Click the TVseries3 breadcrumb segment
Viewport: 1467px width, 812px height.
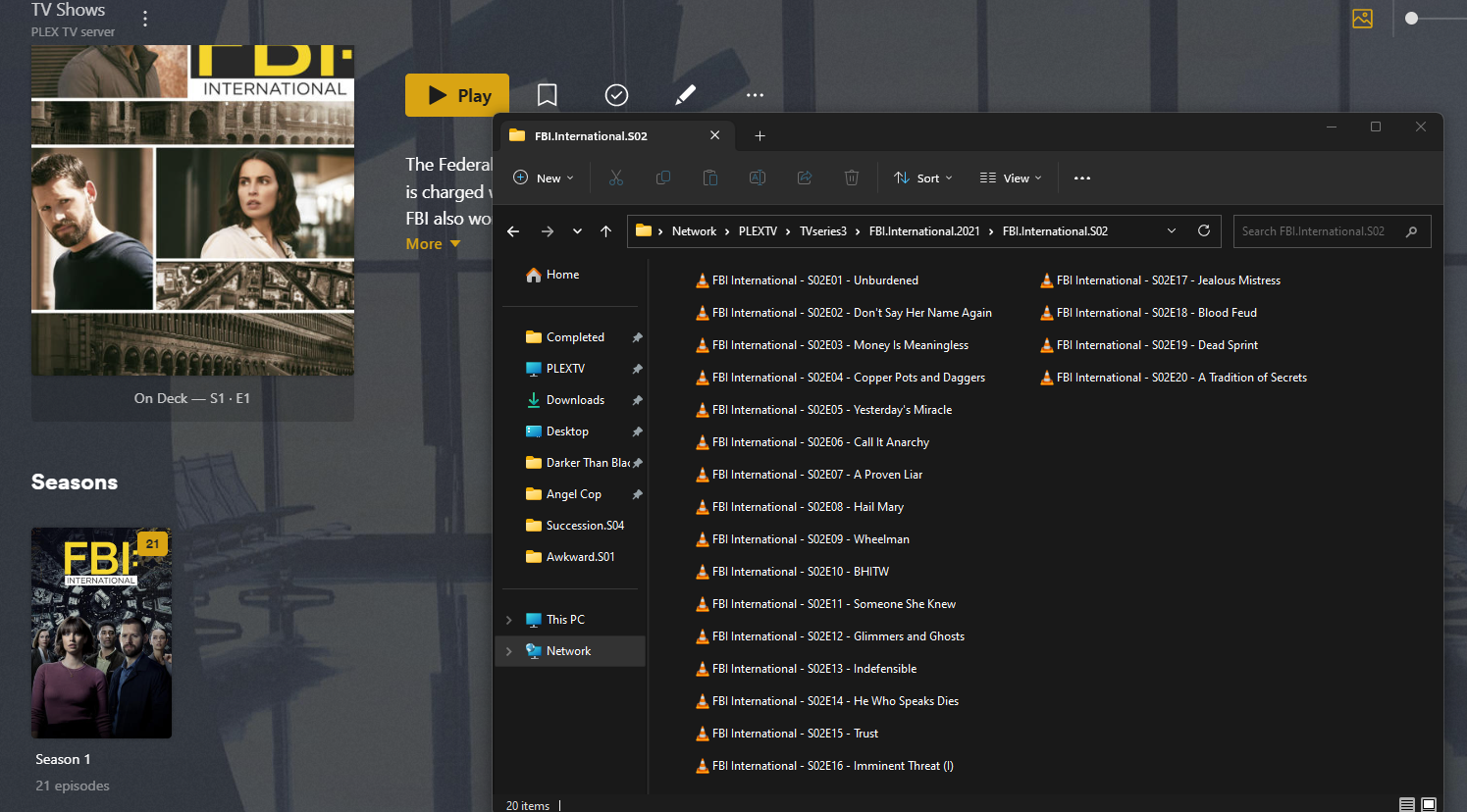823,231
